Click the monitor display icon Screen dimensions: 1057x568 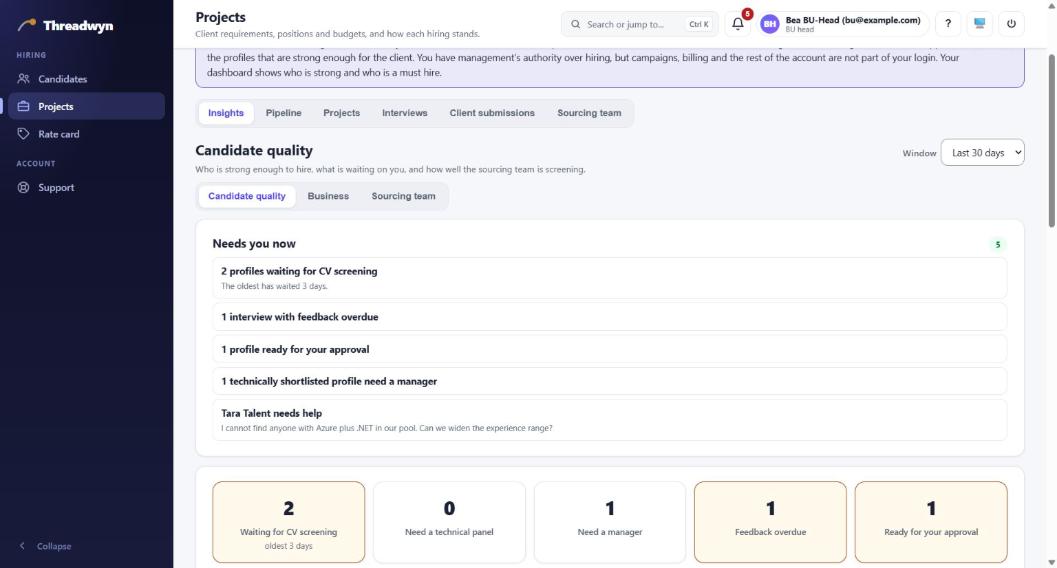point(979,24)
